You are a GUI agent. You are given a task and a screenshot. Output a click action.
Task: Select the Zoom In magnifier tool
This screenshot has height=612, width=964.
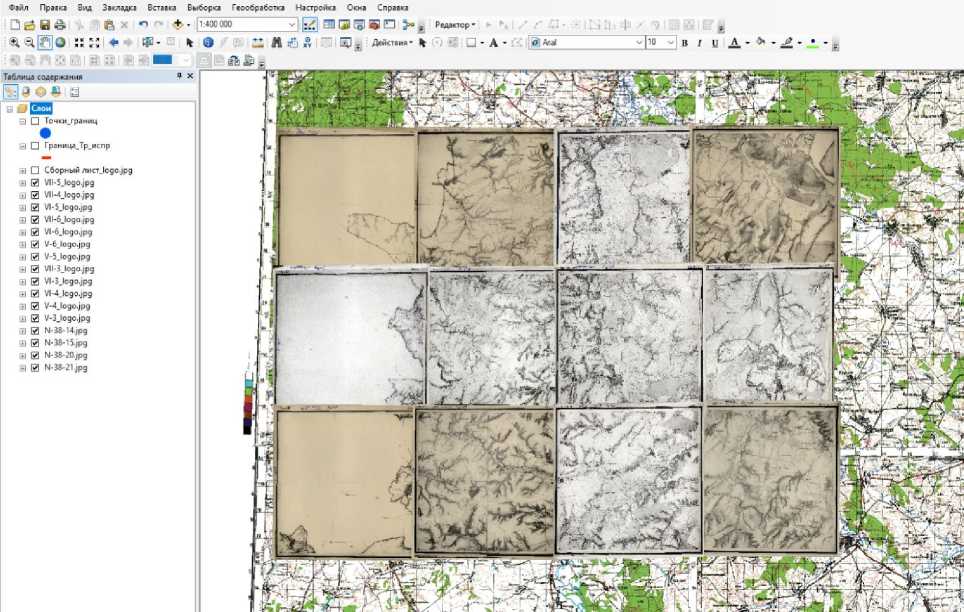pyautogui.click(x=14, y=43)
